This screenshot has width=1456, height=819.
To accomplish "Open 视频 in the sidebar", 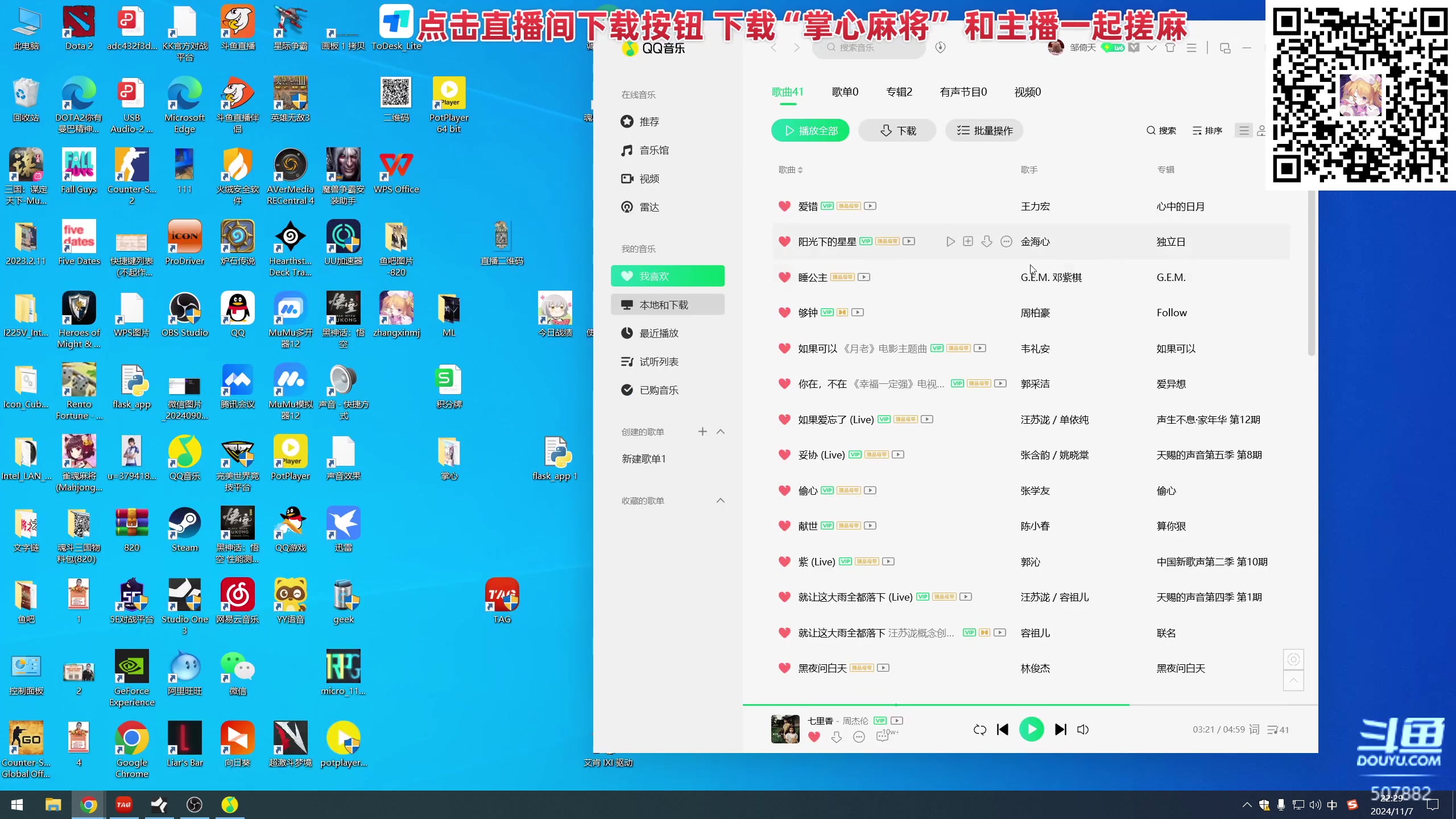I will click(668, 179).
